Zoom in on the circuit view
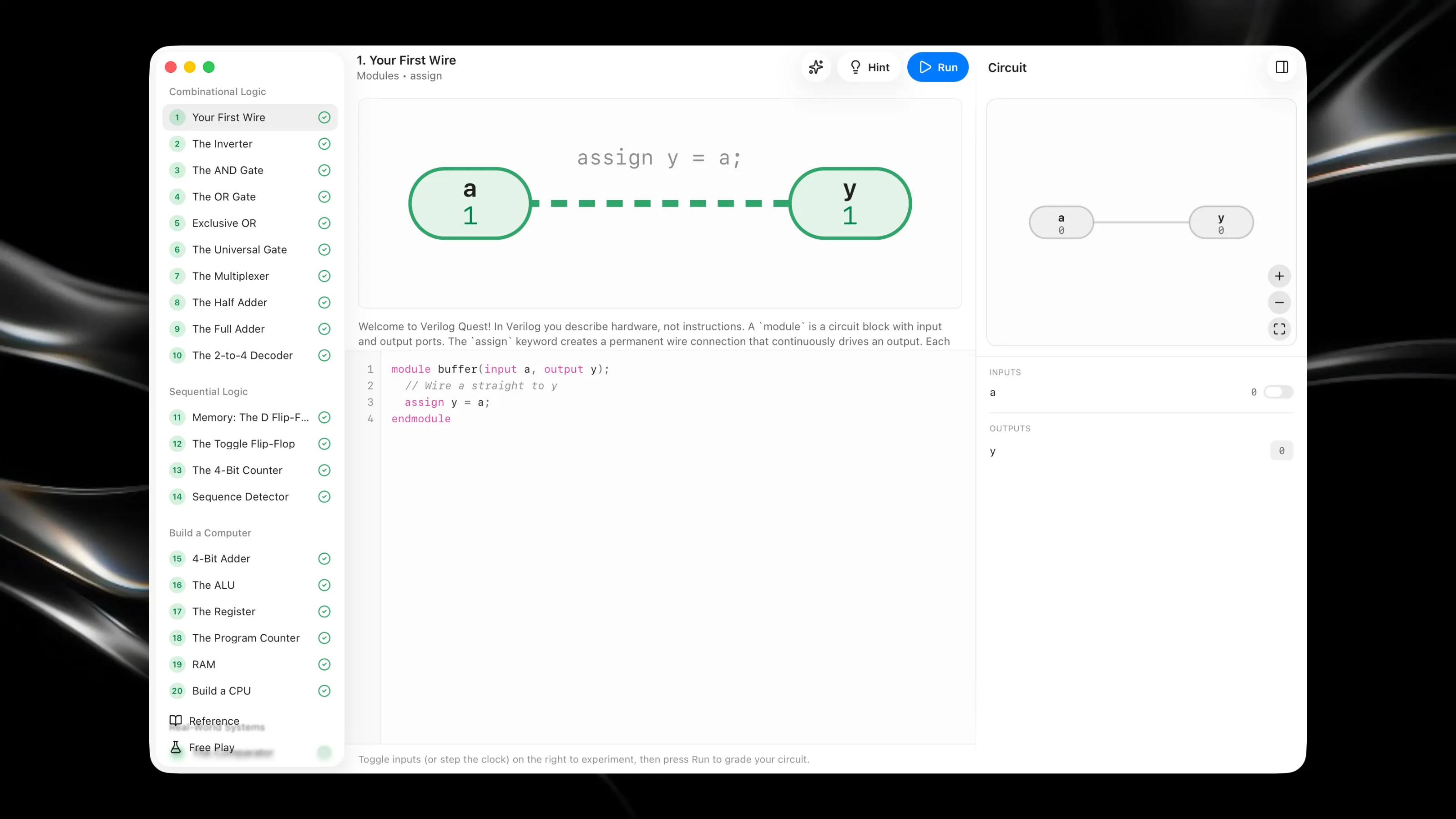The image size is (1456, 819). 1279,276
